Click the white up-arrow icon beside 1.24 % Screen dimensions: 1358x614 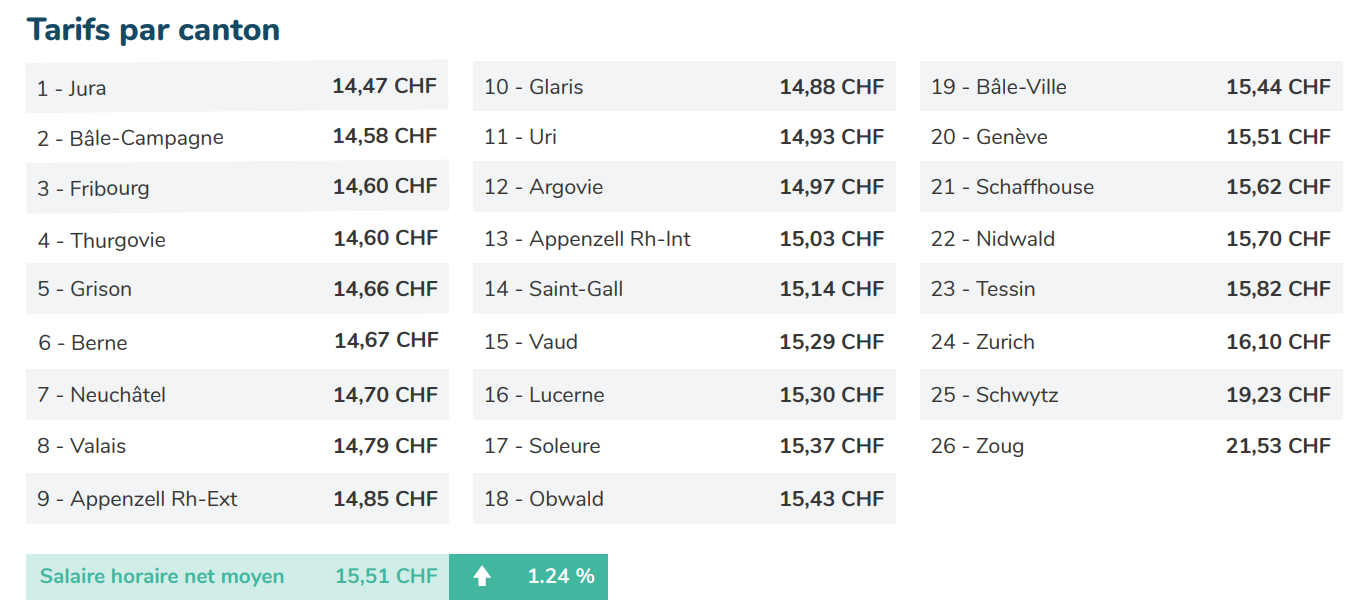[482, 576]
